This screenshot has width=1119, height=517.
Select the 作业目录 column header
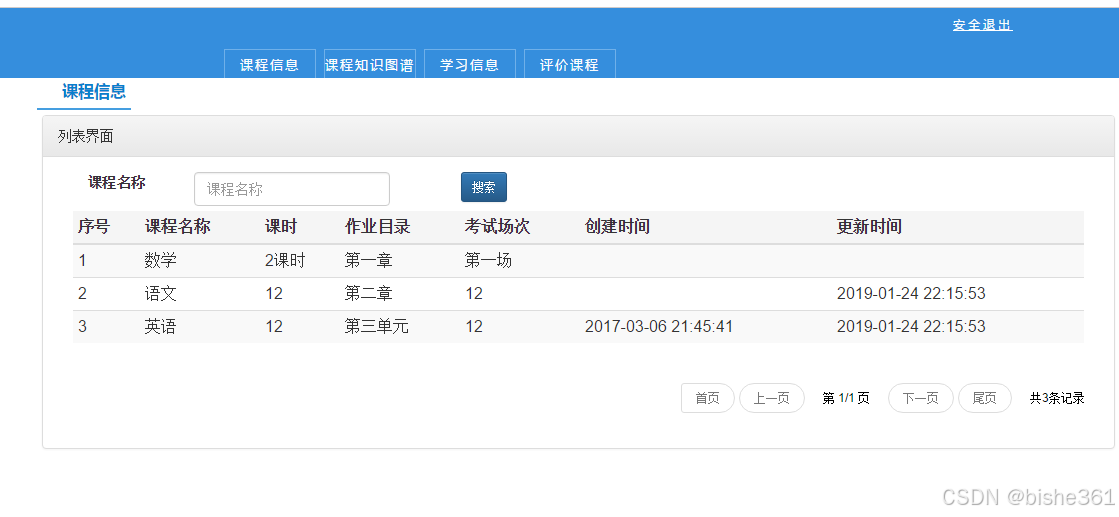[378, 227]
